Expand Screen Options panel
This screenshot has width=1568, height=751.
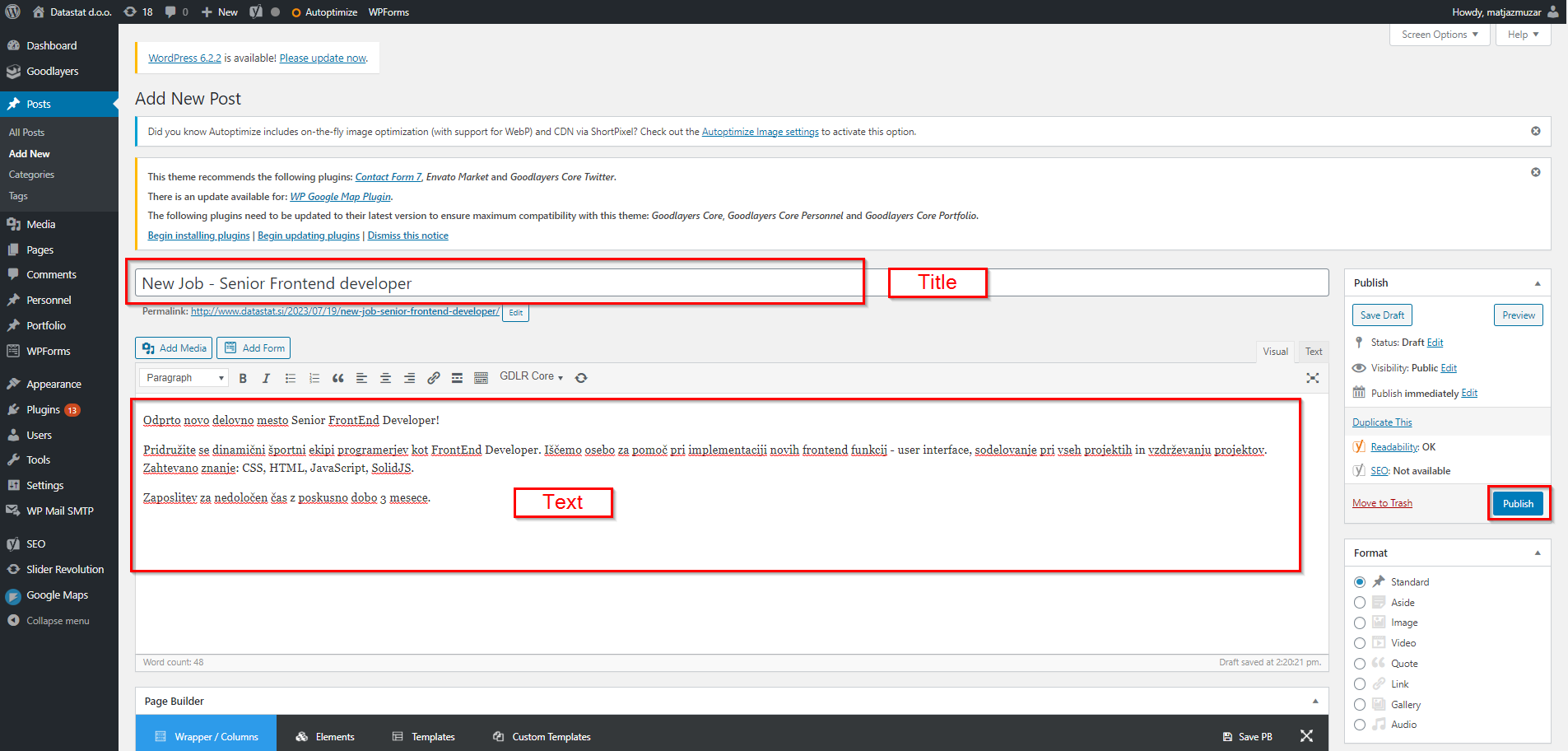pyautogui.click(x=1440, y=35)
